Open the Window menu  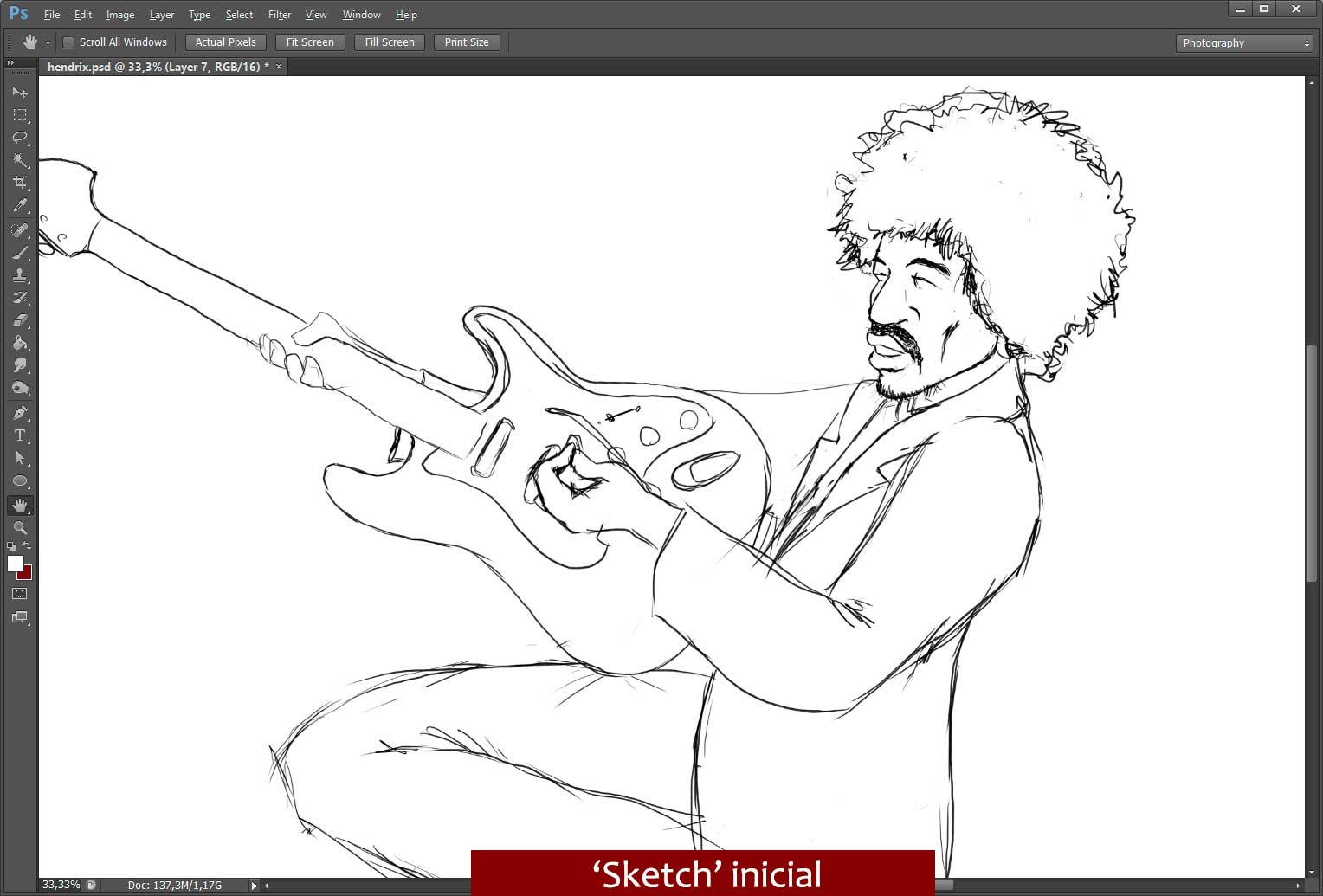362,15
